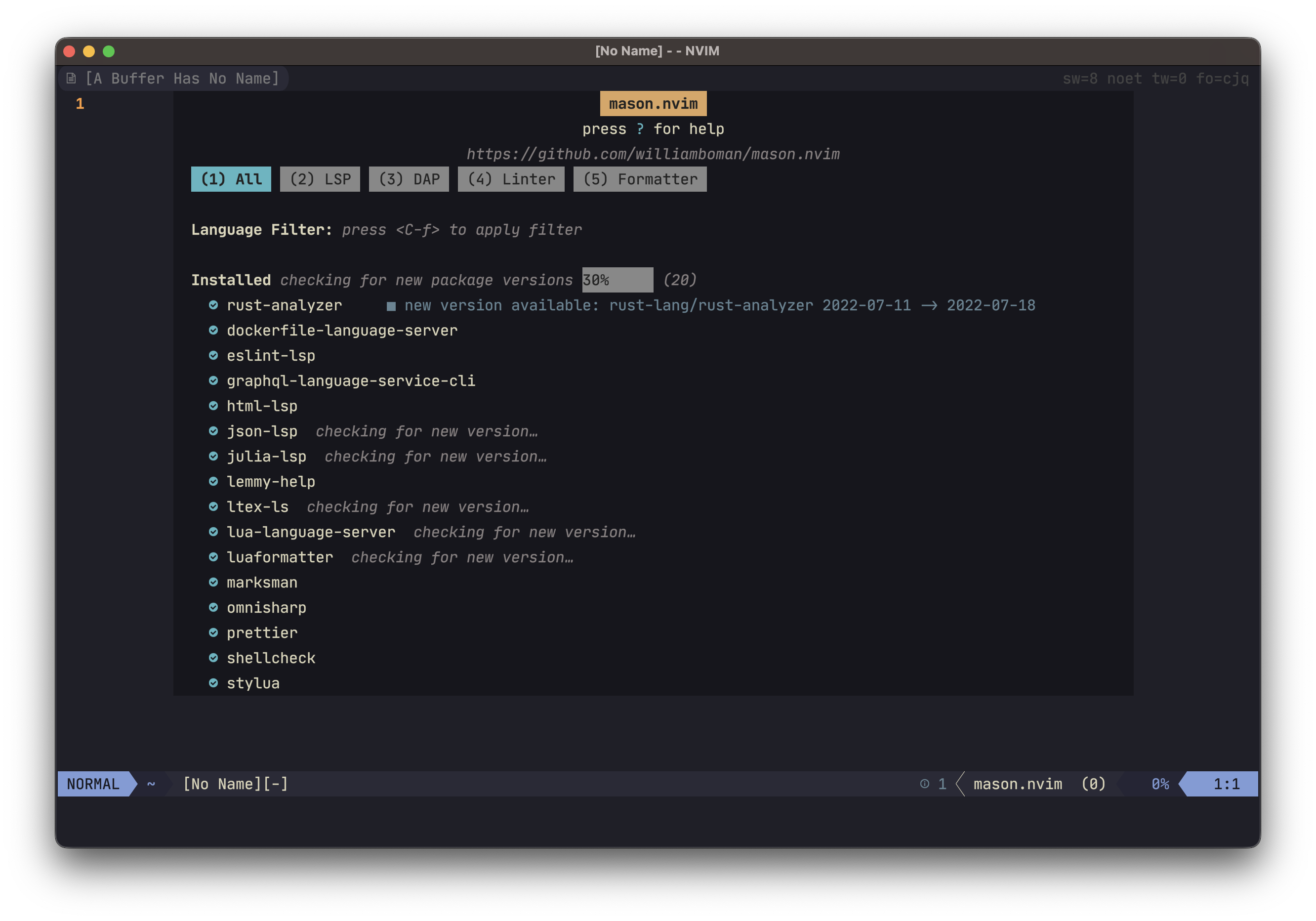This screenshot has width=1316, height=921.
Task: Open the (4) Linter tab
Action: pos(511,179)
